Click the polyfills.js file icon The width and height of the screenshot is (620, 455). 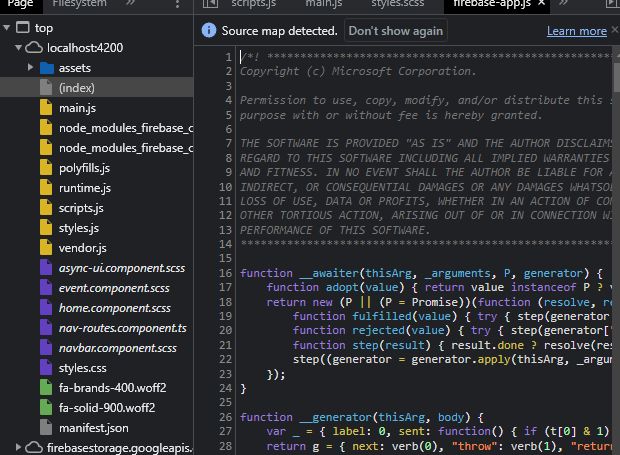pyautogui.click(x=46, y=168)
